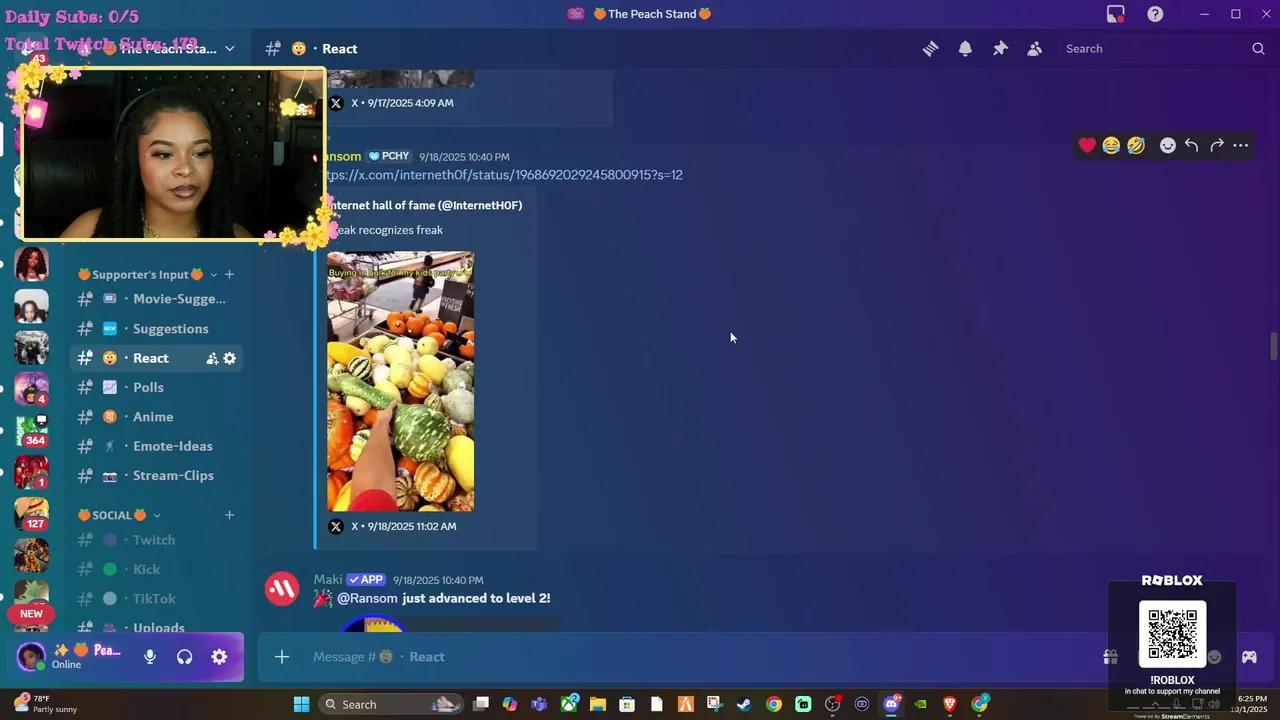The image size is (1280, 720).
Task: Open server icon with 127 badge
Action: coord(32,512)
